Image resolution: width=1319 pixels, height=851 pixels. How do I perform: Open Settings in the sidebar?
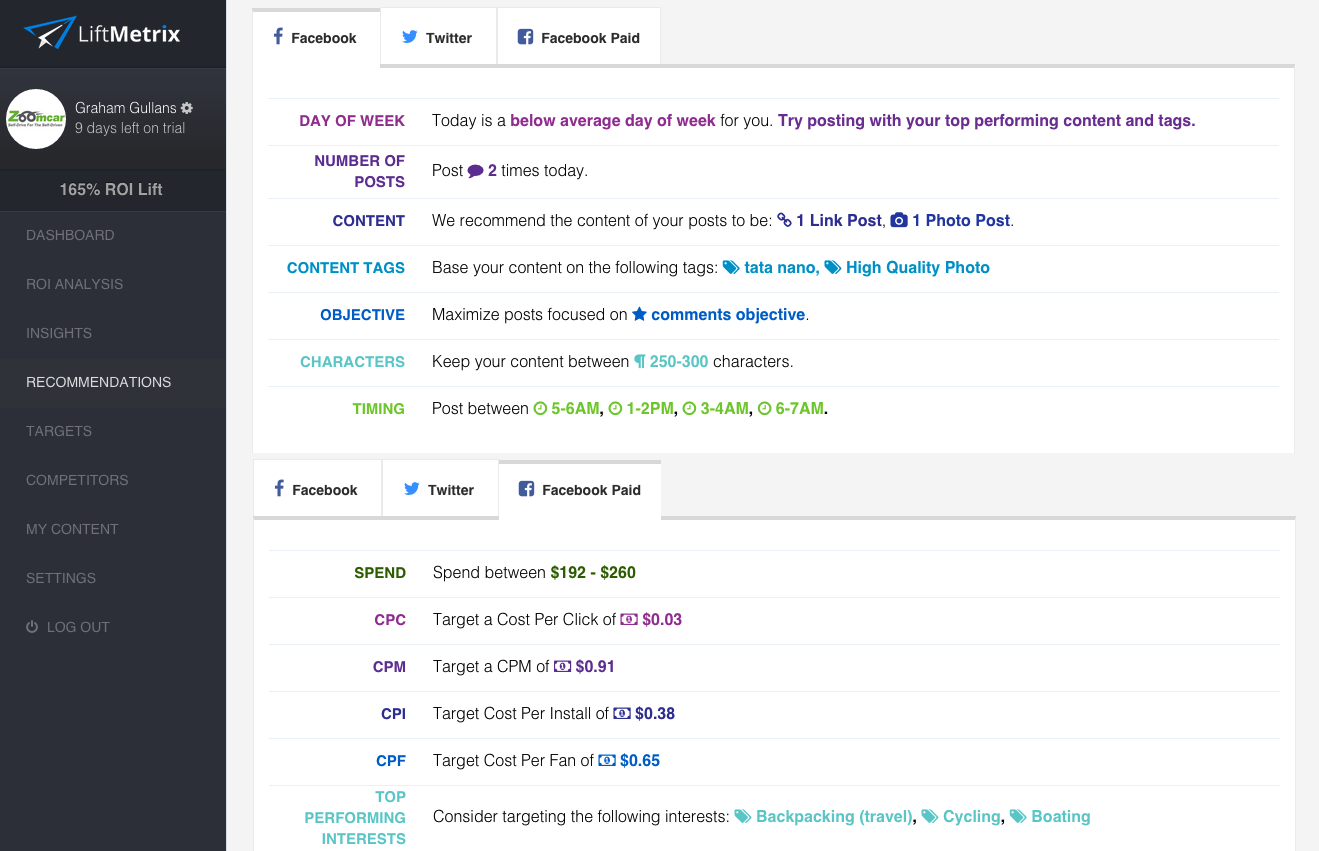click(x=61, y=578)
